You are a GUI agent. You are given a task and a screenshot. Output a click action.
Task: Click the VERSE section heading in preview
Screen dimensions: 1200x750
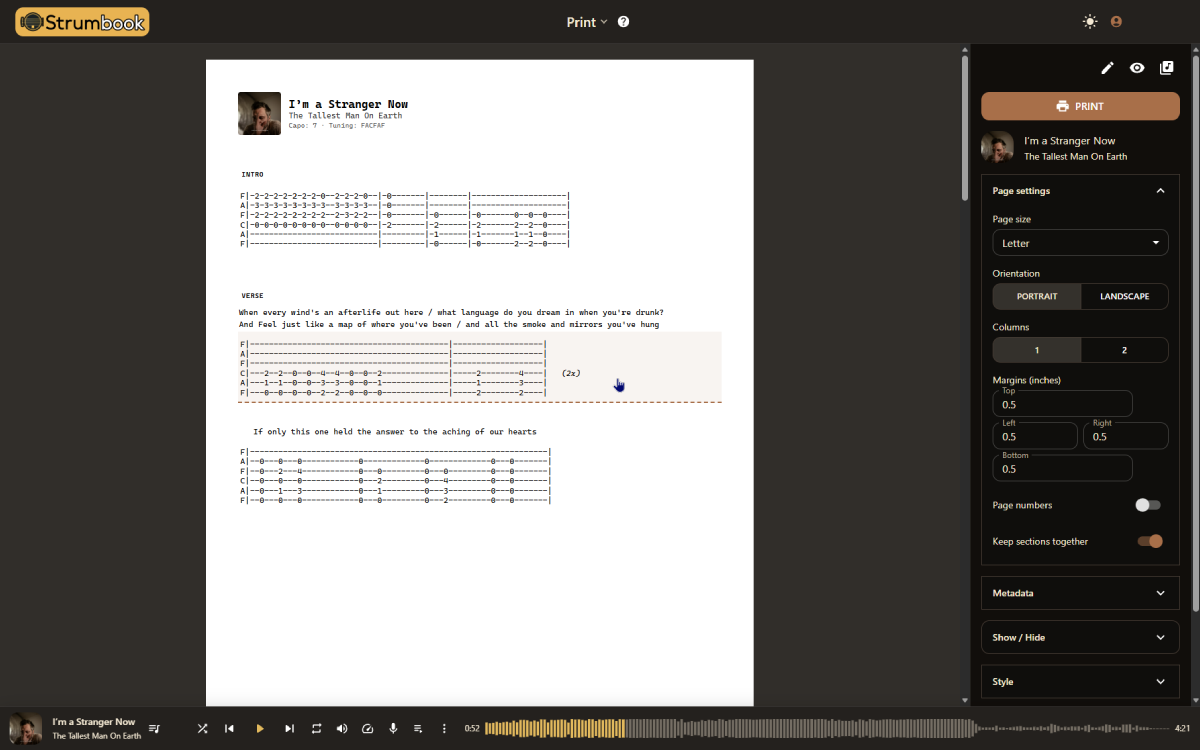click(252, 296)
